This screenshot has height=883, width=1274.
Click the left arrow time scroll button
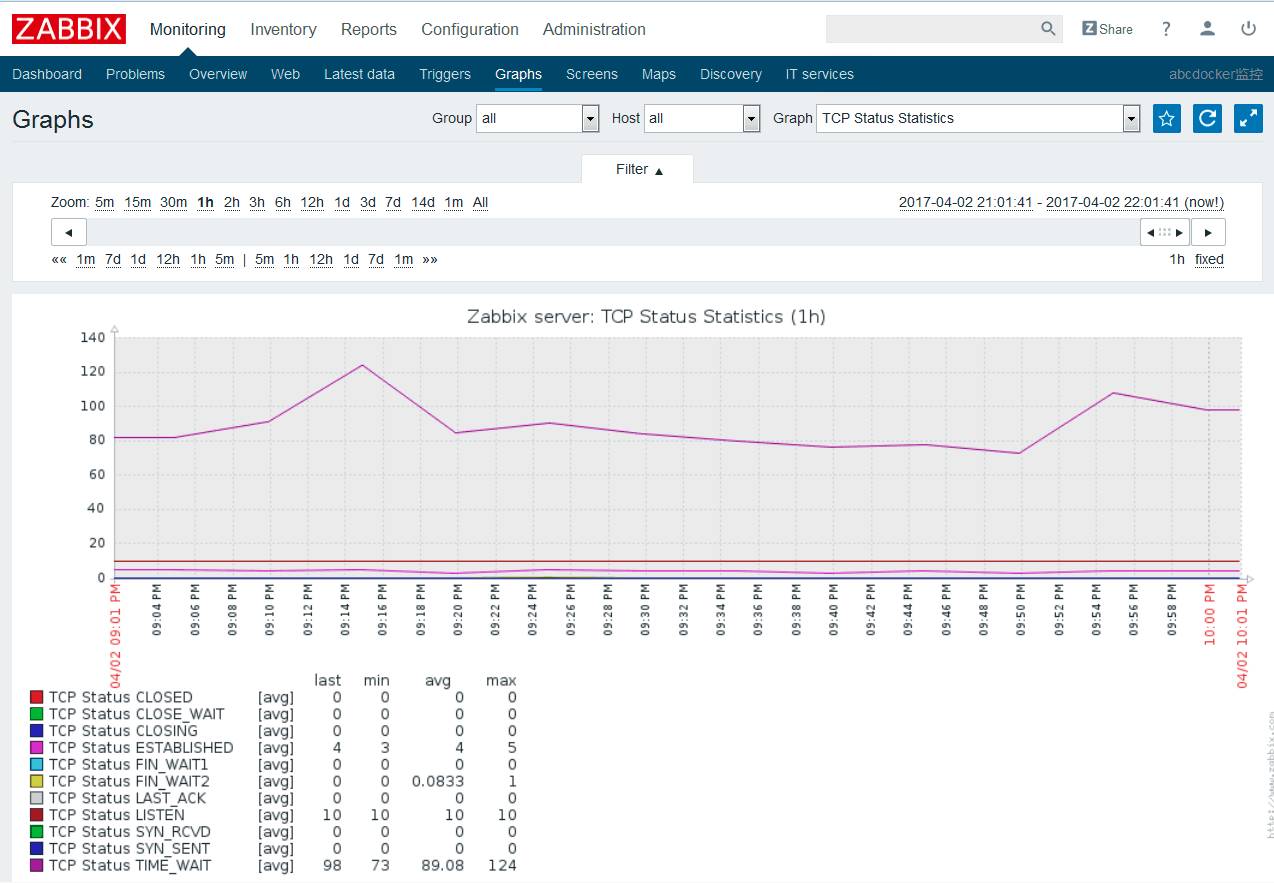69,232
